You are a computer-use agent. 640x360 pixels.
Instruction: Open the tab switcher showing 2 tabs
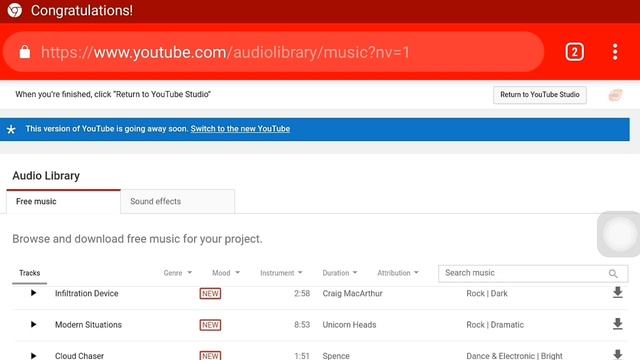coord(574,52)
